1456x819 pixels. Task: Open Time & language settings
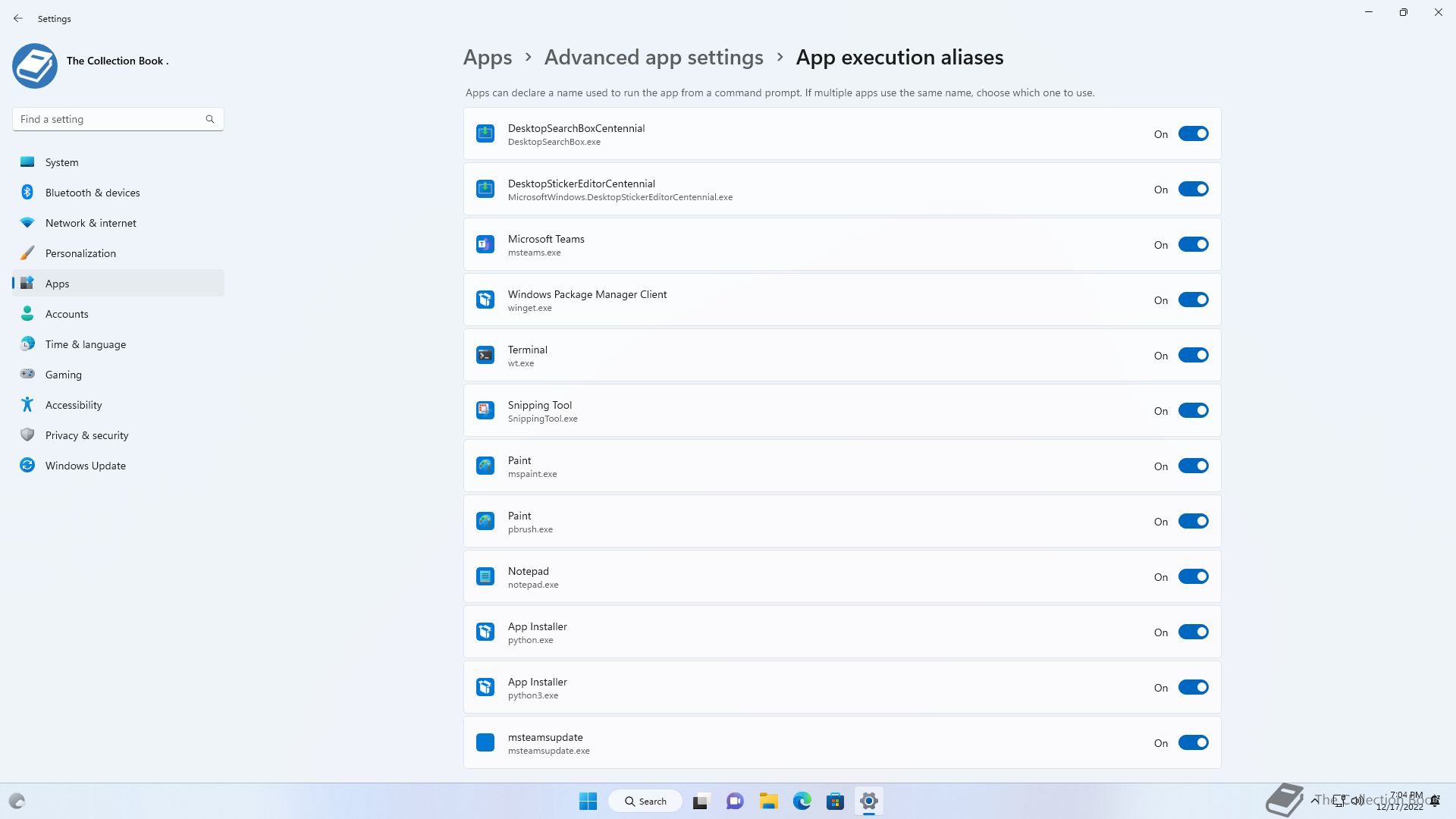pyautogui.click(x=118, y=344)
